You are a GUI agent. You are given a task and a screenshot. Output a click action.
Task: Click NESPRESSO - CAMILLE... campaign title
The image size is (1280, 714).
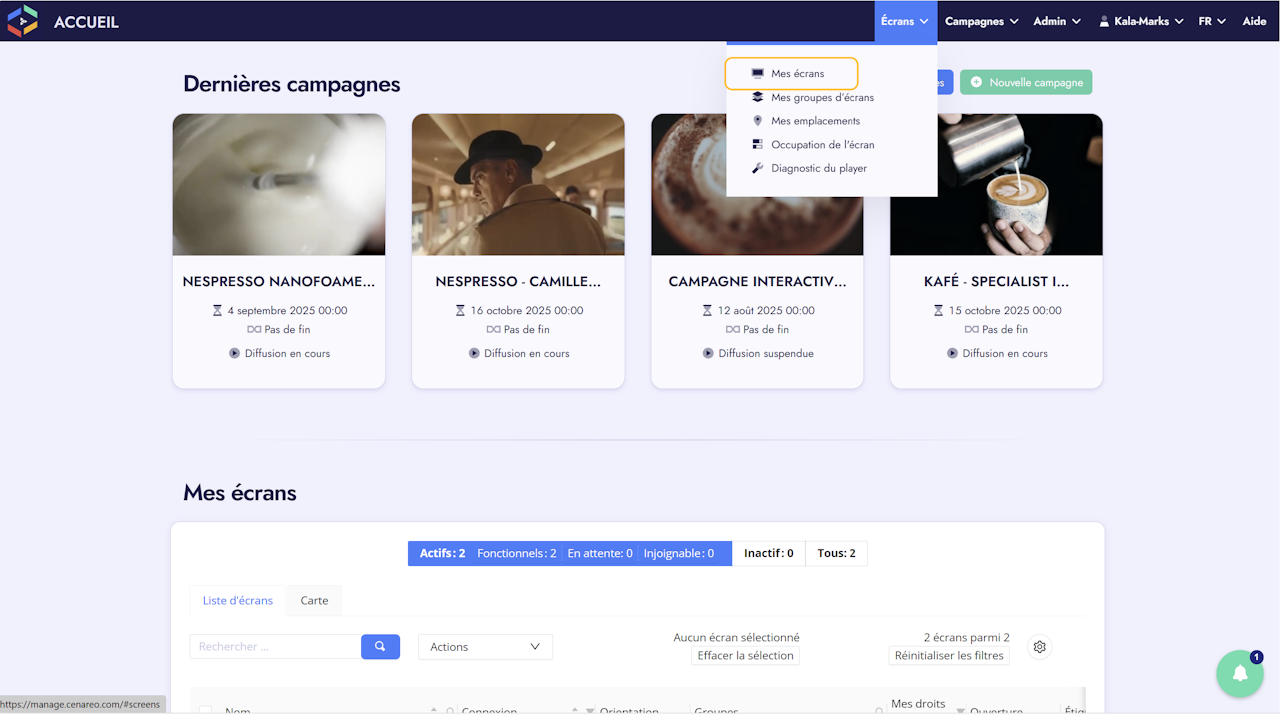518,282
